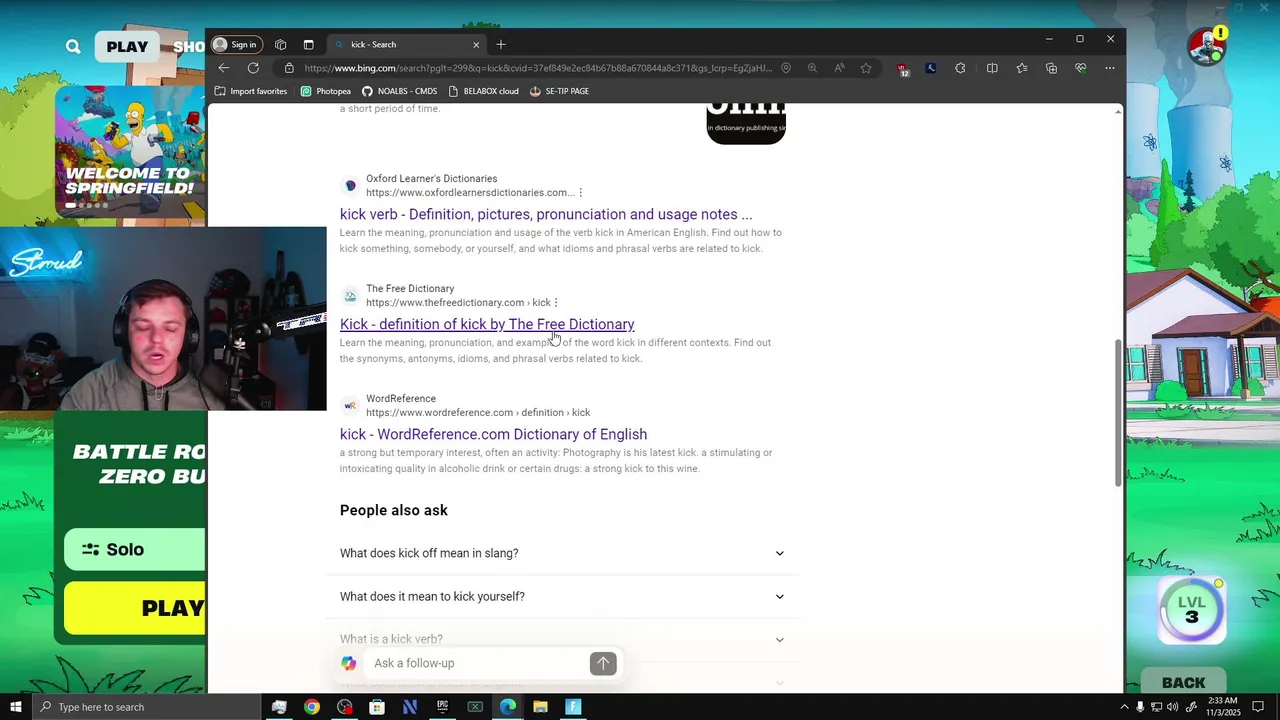The image size is (1280, 720).
Task: Click the location pin icon in address bar
Action: (786, 68)
